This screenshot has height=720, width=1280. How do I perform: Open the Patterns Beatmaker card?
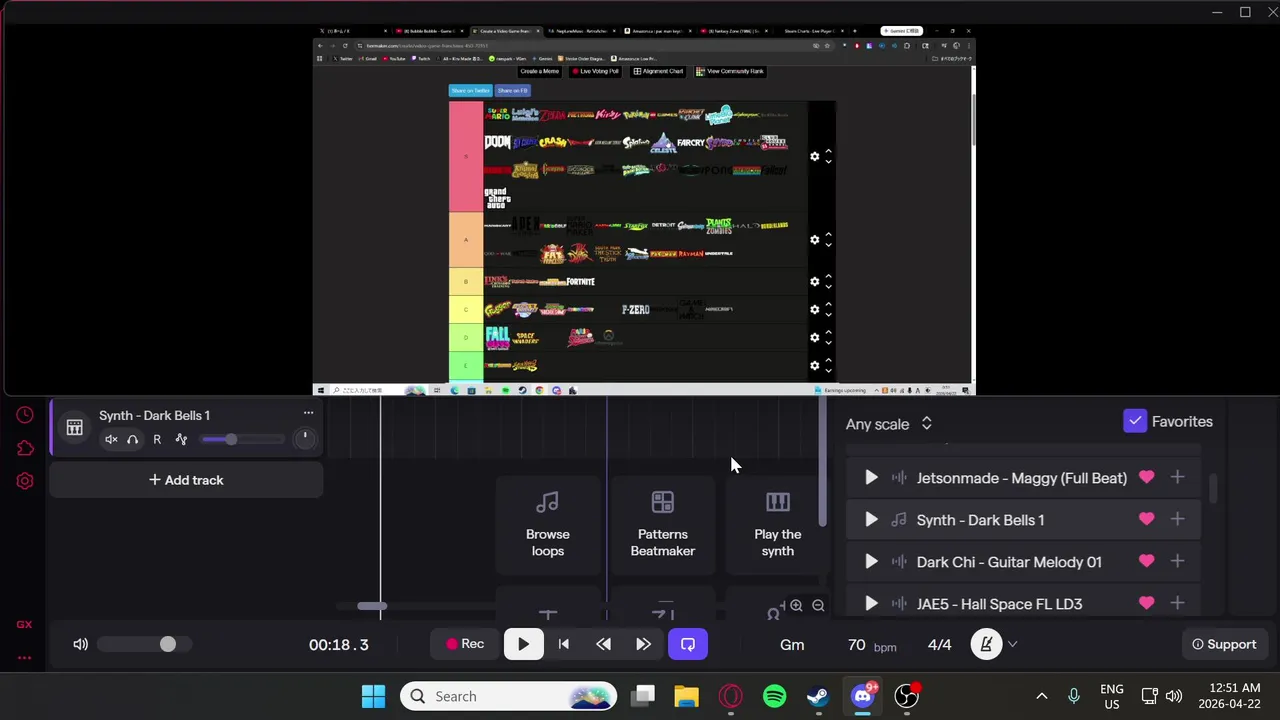point(662,524)
